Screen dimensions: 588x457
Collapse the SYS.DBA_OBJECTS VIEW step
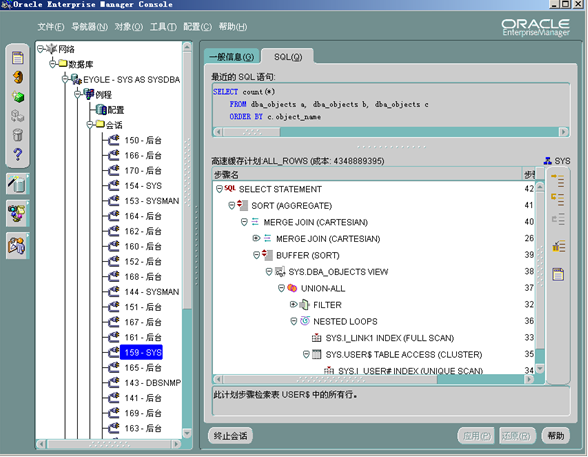tap(269, 271)
